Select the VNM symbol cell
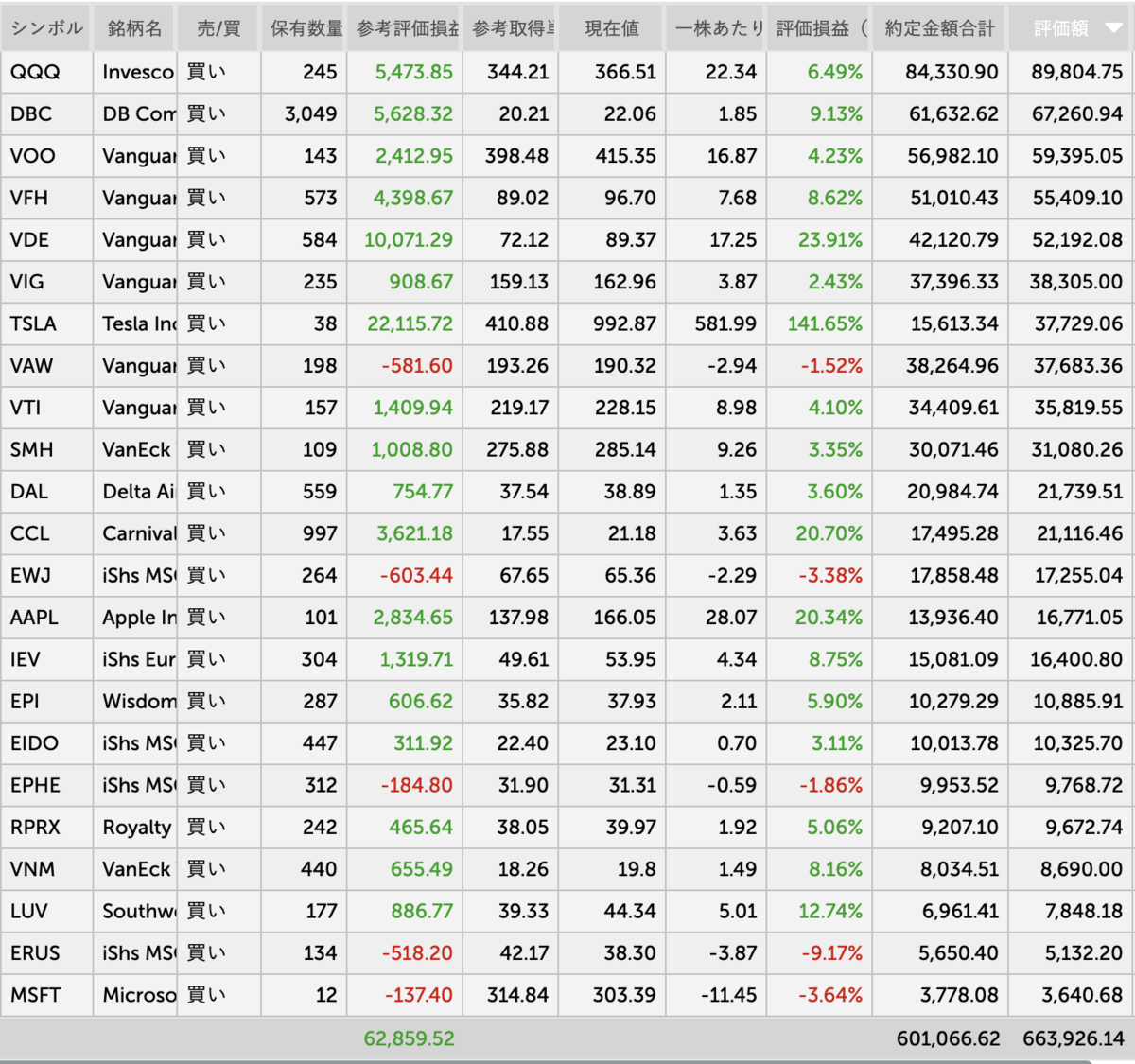The image size is (1135, 1064). click(46, 869)
